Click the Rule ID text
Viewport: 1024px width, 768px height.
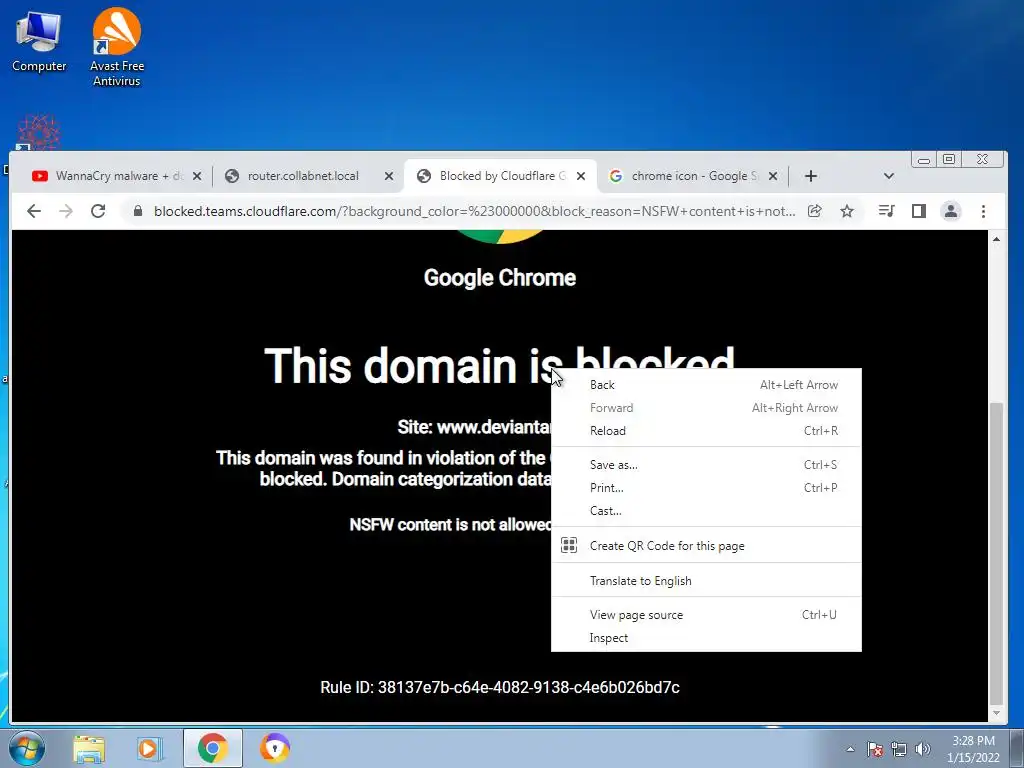coord(500,687)
